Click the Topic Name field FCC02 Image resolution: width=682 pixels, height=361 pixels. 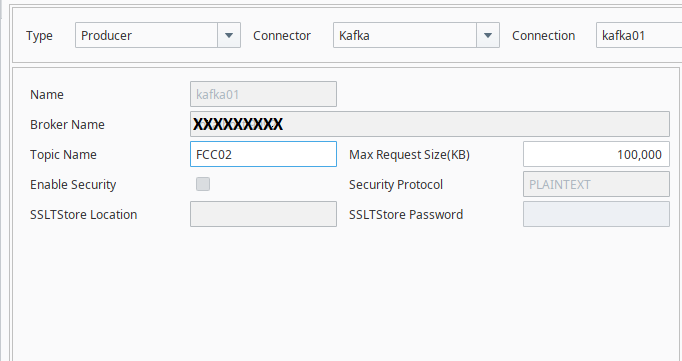tap(263, 154)
